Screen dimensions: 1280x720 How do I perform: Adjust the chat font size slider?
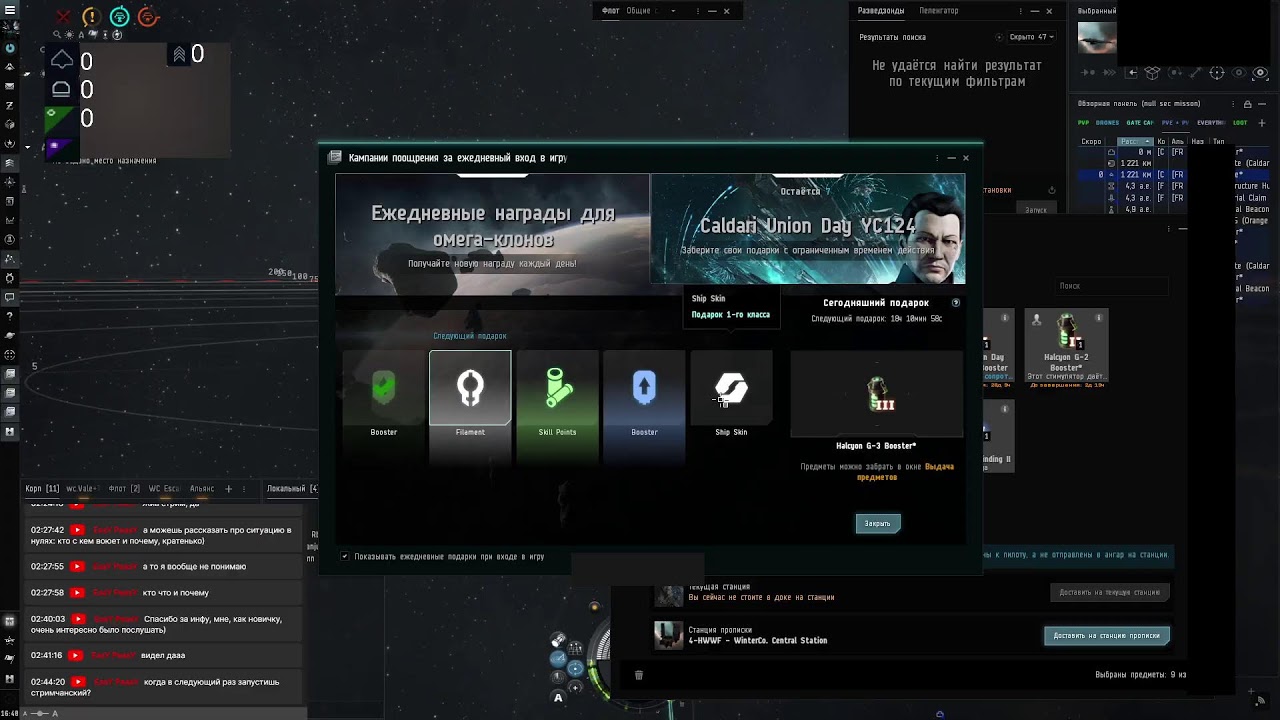[40, 713]
